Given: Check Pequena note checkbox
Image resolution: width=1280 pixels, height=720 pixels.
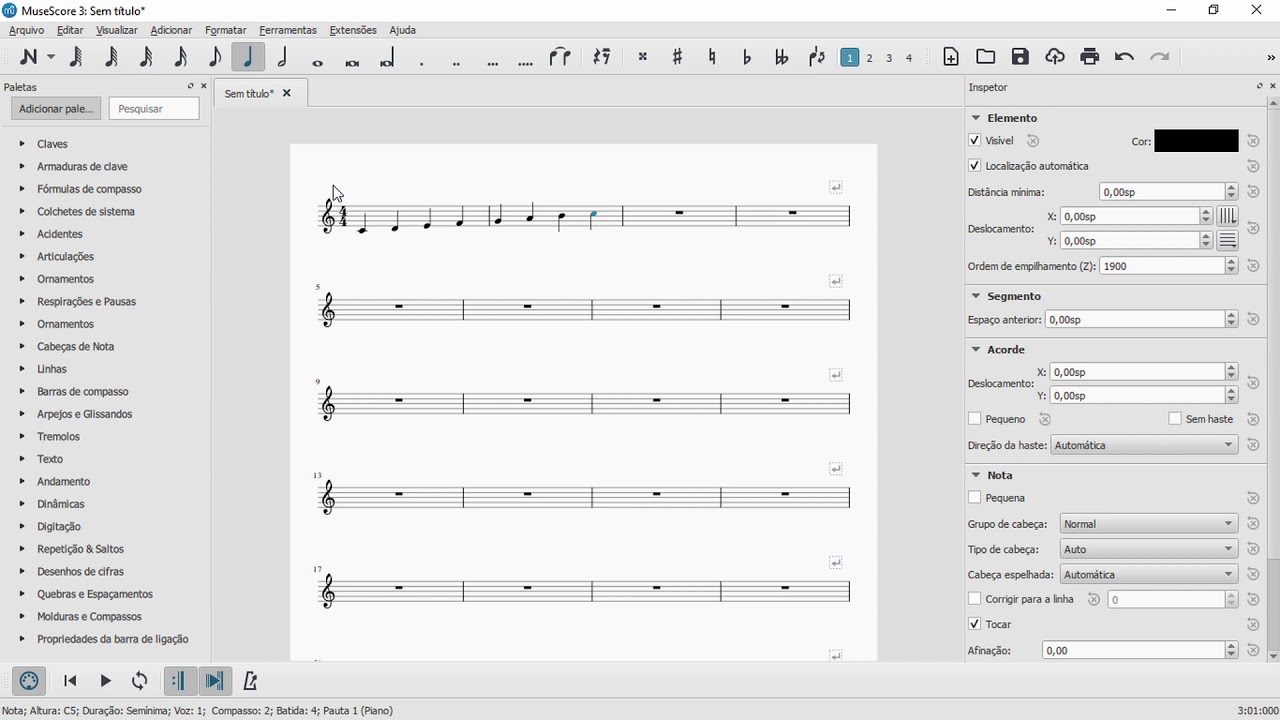Looking at the screenshot, I should point(975,497).
